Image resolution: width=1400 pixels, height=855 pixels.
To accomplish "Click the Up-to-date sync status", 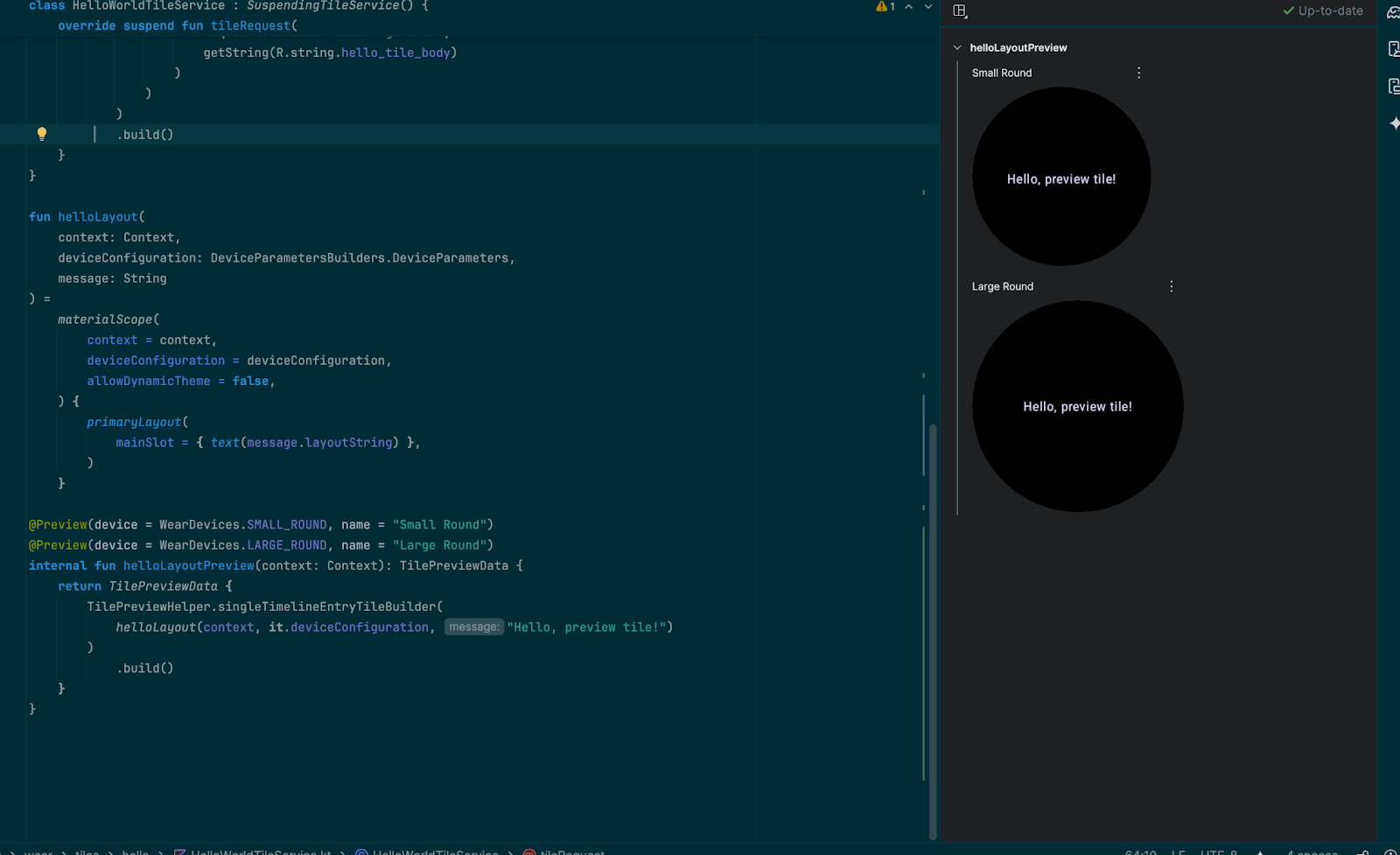I will tap(1322, 11).
